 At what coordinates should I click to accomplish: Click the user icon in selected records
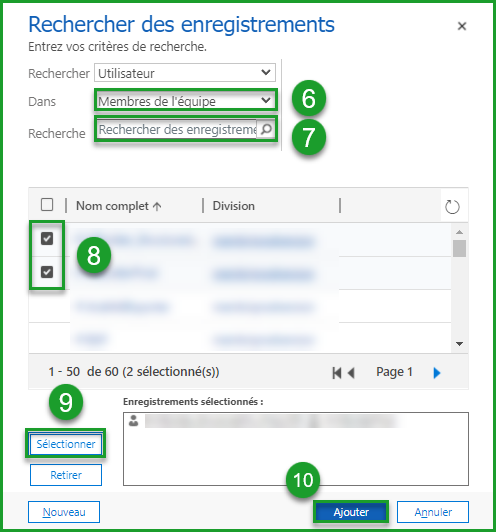(134, 421)
